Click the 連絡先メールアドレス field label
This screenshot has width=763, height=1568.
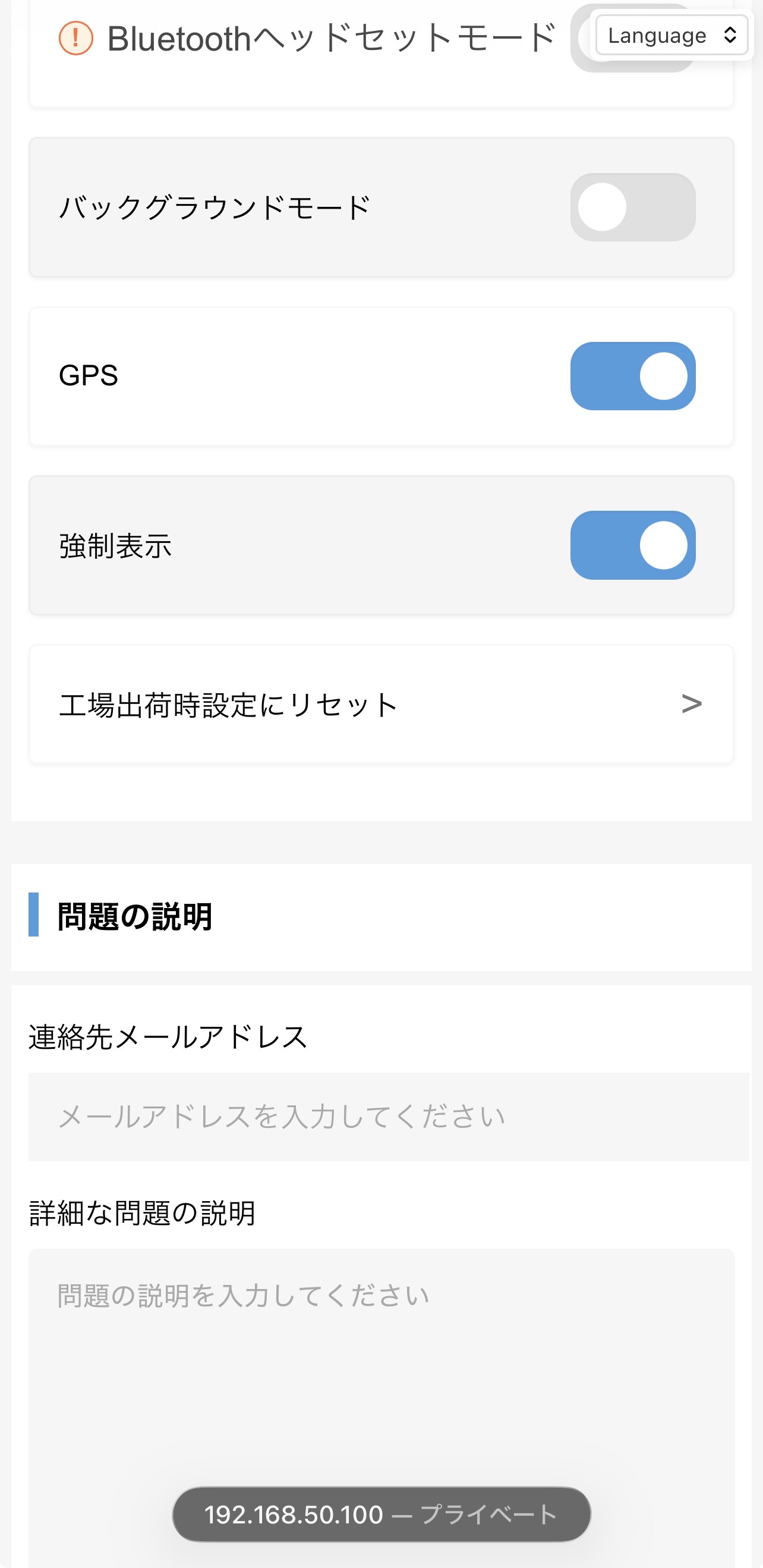coord(168,1036)
